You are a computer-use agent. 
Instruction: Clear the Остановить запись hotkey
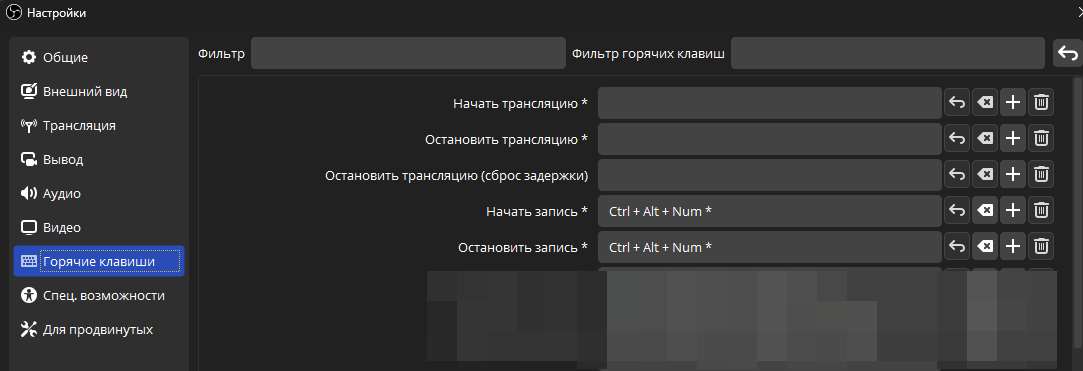coord(985,247)
